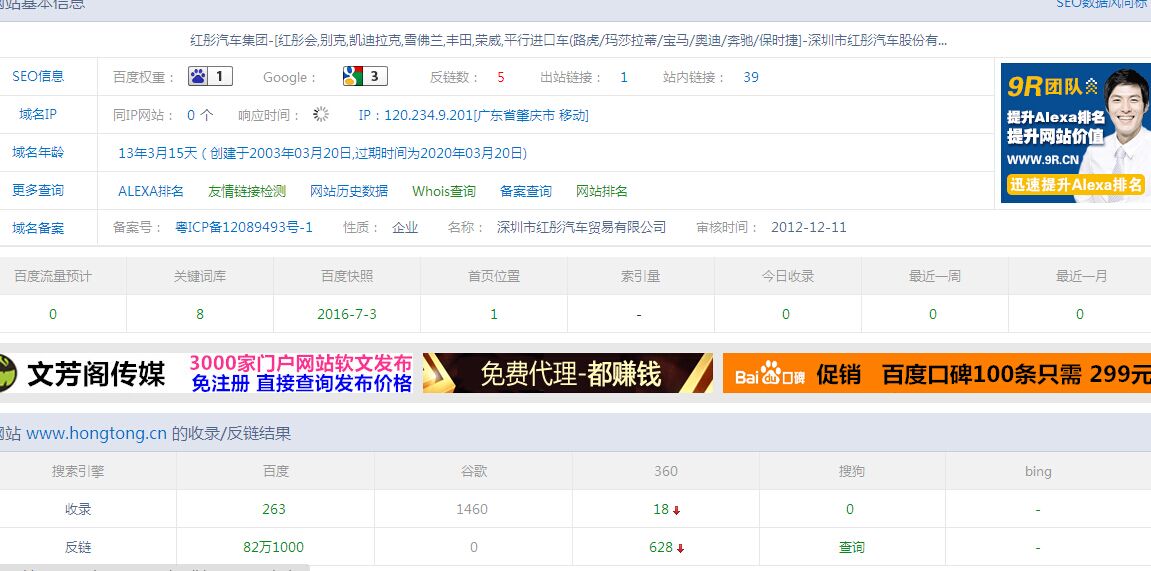1151x571 pixels.
Task: Click the 百度 column header in the results table
Action: click(276, 471)
